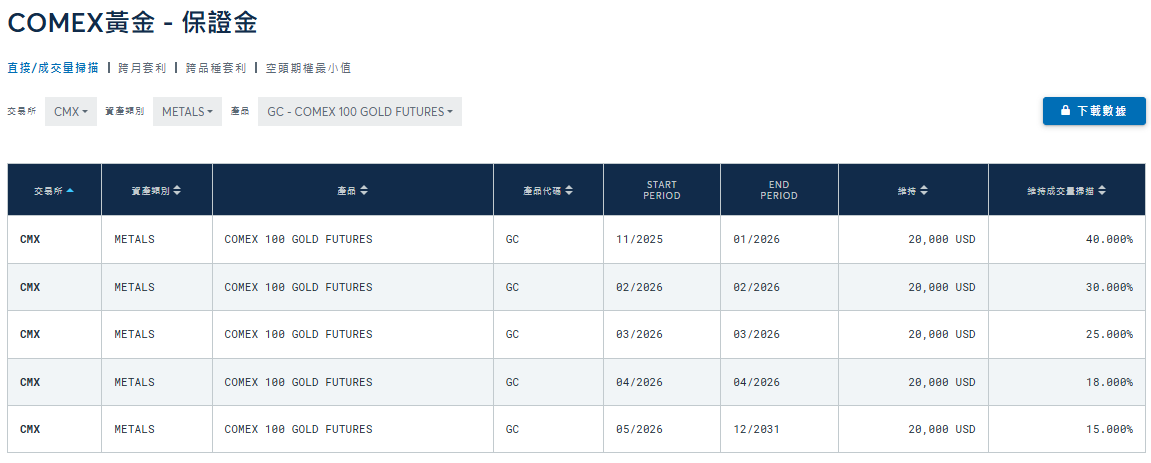Select the 12/2031 end period cell
Screen dimensions: 1151x463
756,429
